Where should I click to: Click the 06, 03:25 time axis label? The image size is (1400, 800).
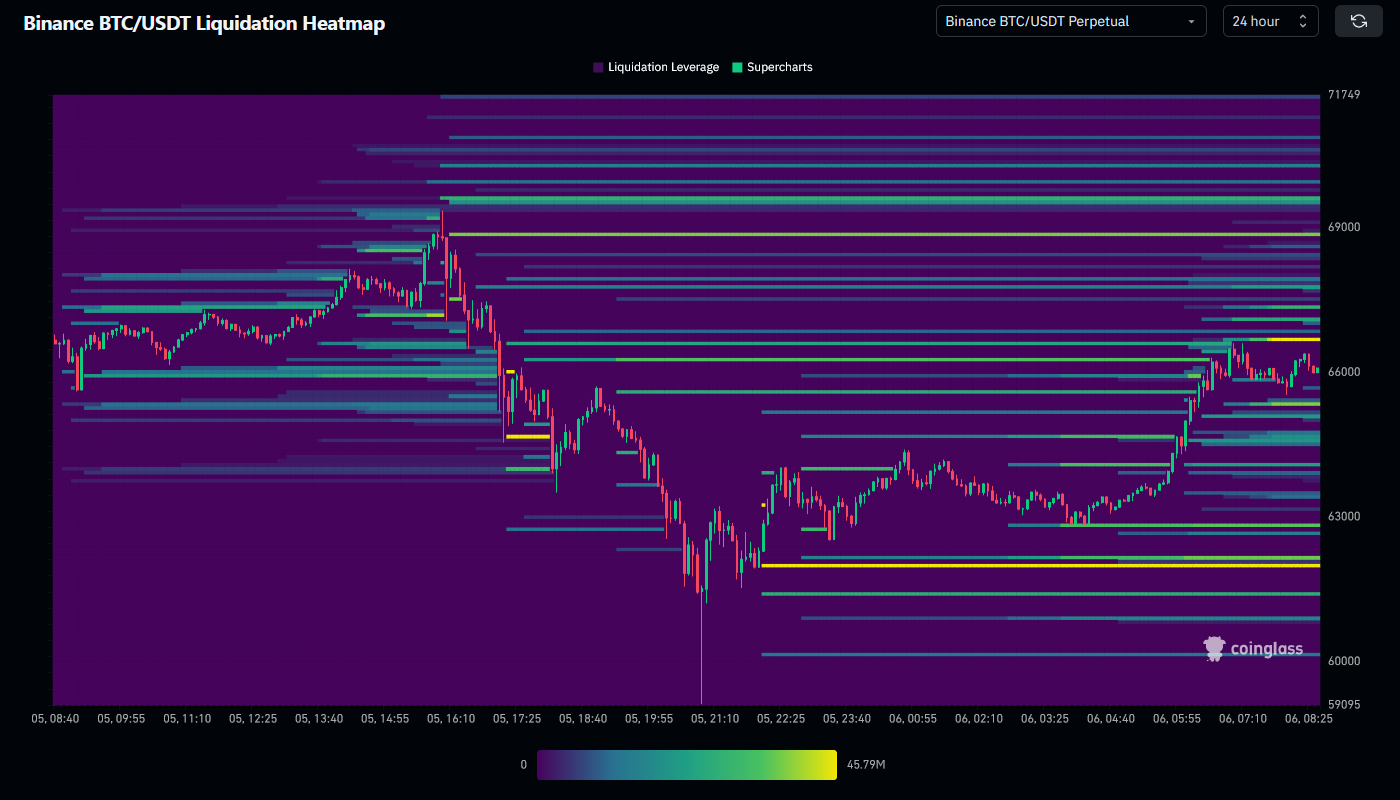click(1045, 718)
